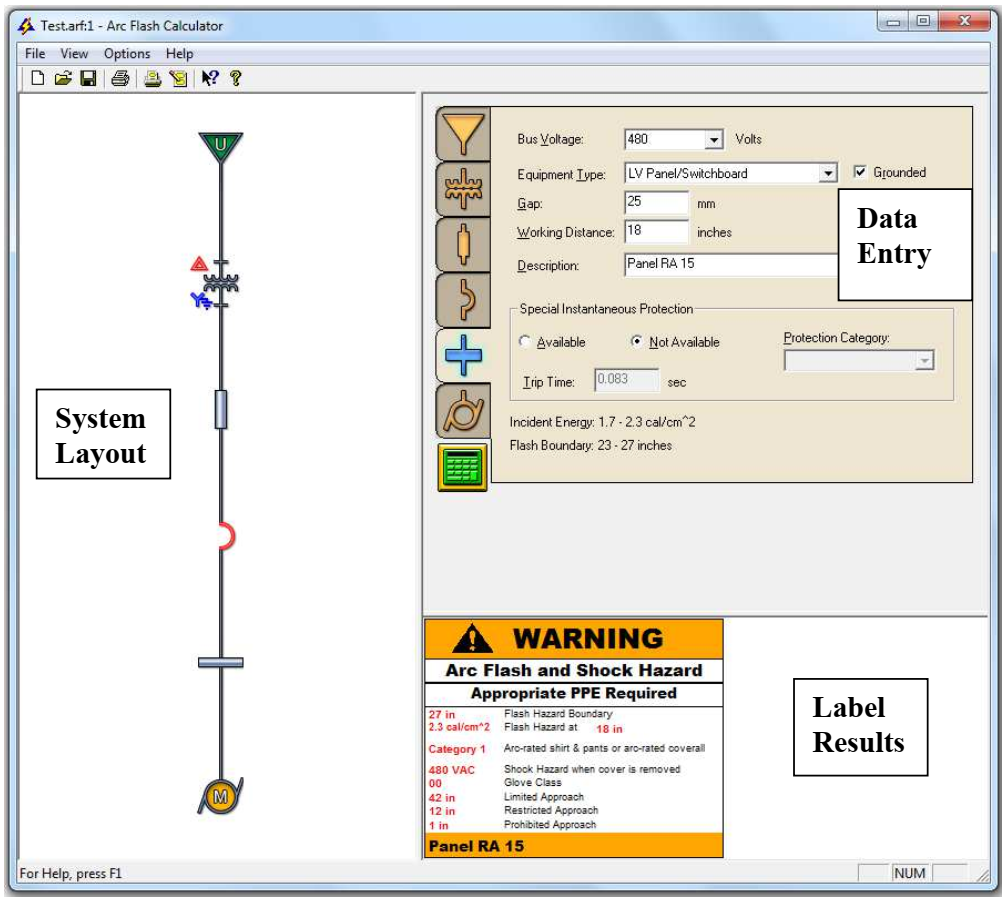The height and width of the screenshot is (899, 1006).
Task: Activate the context help arrow icon
Action: tap(210, 78)
